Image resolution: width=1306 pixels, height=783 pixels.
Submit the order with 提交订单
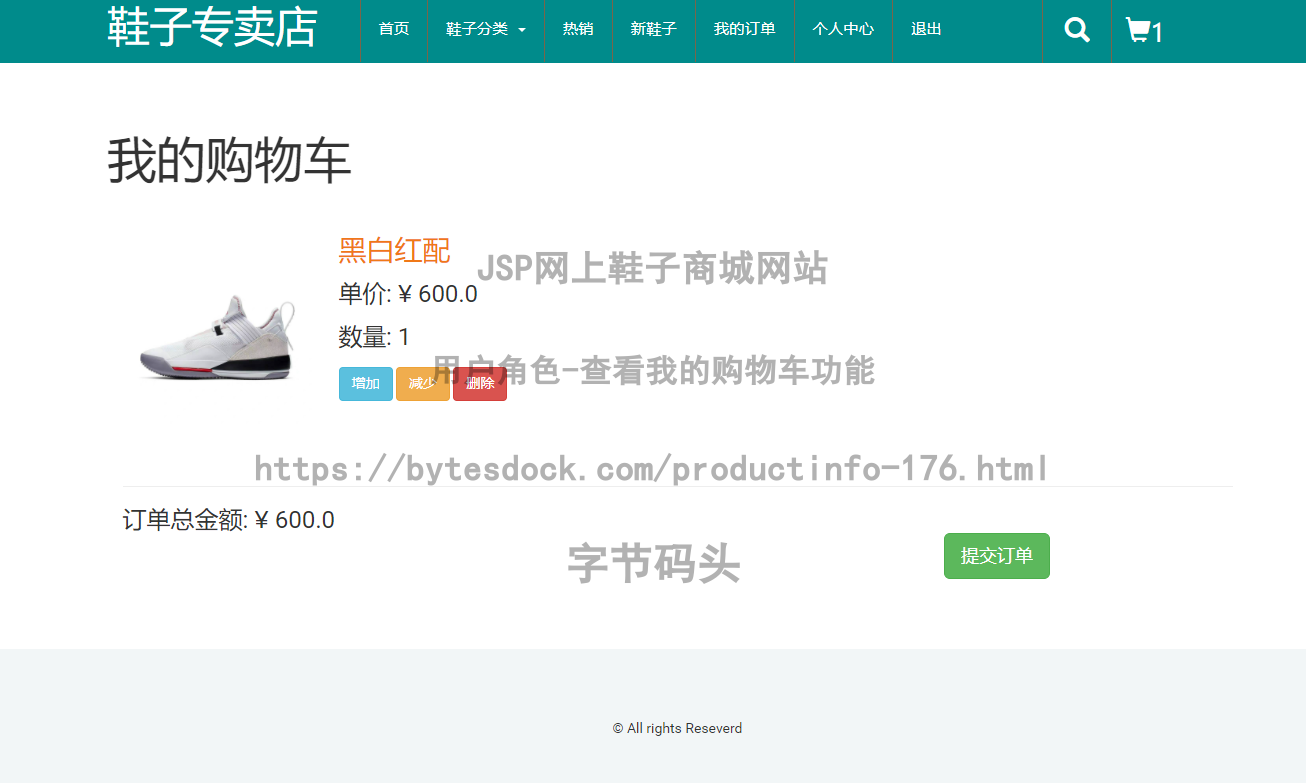point(997,556)
